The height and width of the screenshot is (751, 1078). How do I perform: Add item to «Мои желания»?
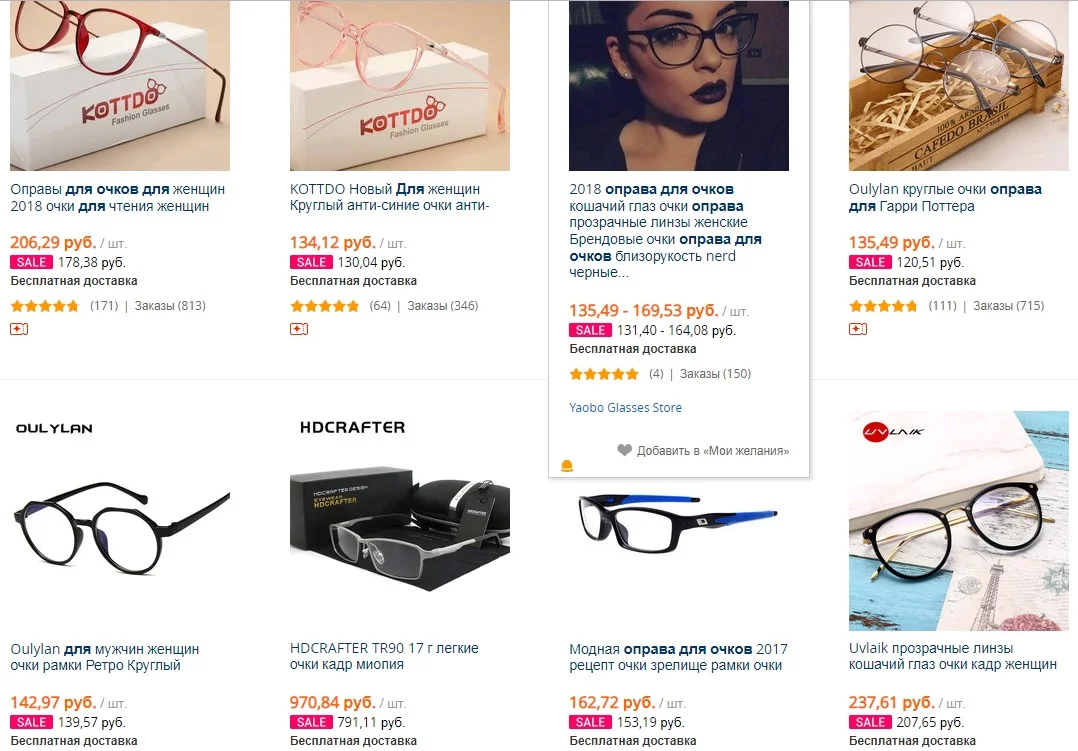point(712,451)
